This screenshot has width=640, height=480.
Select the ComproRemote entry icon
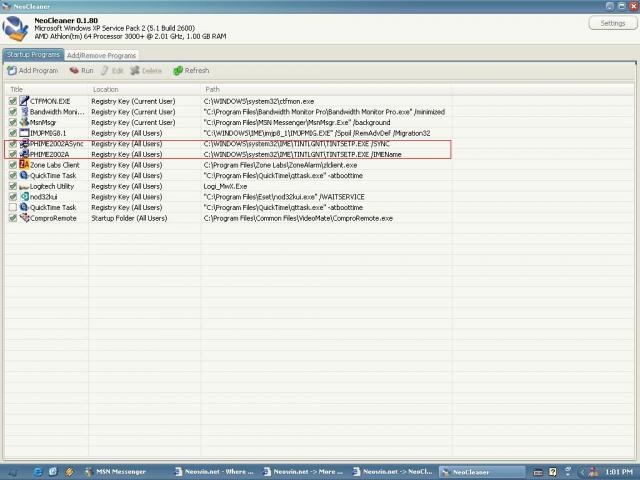point(24,218)
